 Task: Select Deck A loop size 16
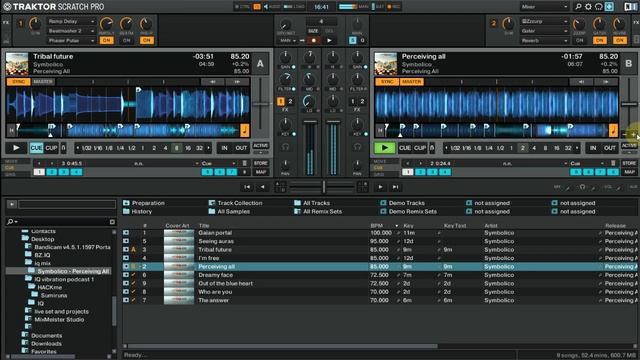(188, 148)
